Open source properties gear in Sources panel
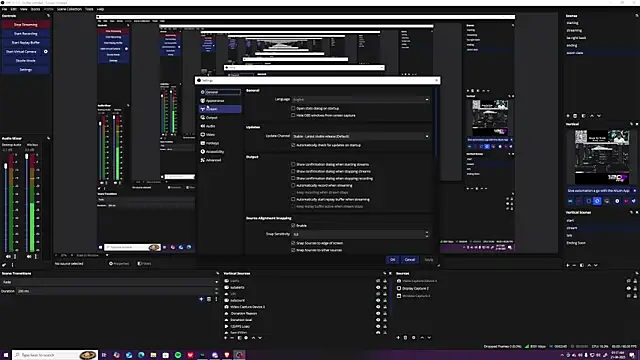Screen dimensions: 640x360 pyautogui.click(x=413, y=338)
